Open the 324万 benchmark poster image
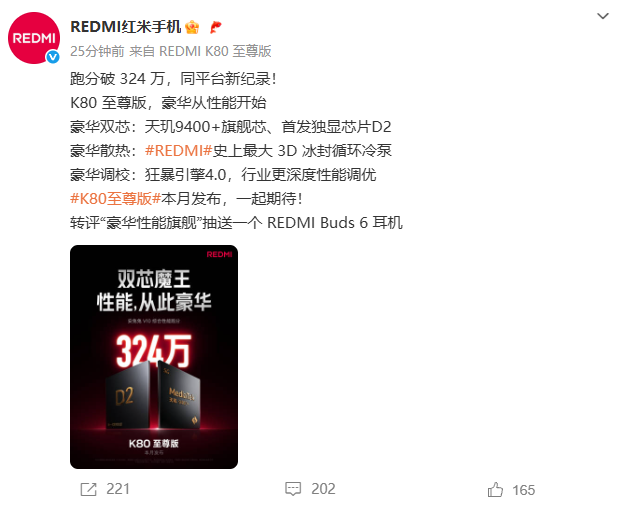This screenshot has height=508, width=623. (154, 357)
